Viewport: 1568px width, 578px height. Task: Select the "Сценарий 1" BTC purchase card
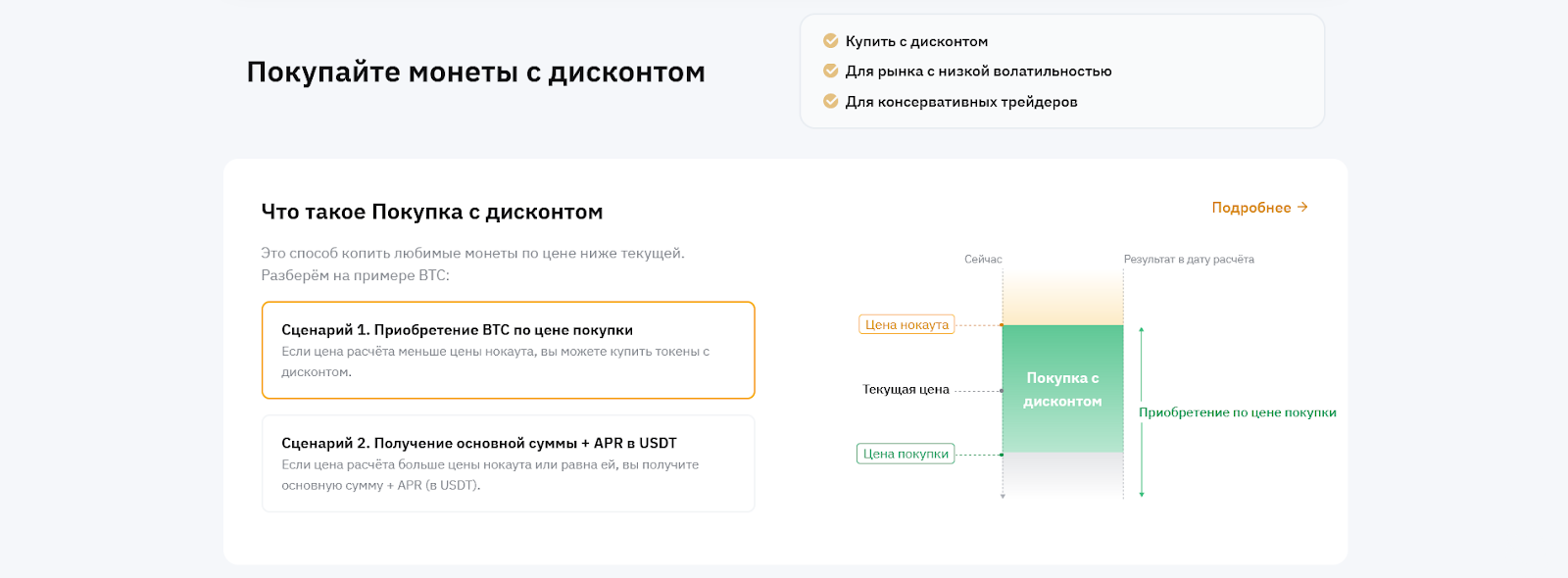[508, 350]
